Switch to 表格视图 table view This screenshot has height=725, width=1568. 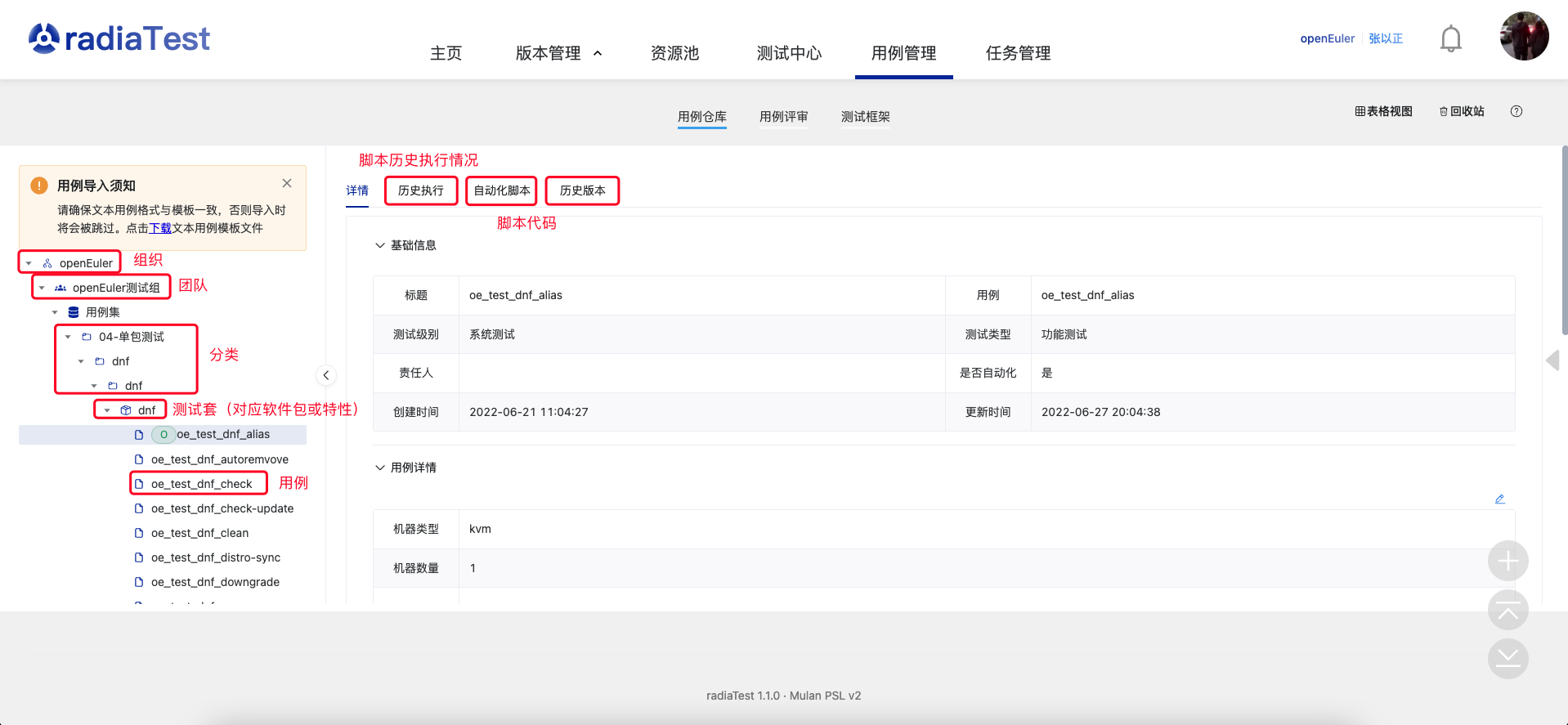pyautogui.click(x=1383, y=111)
